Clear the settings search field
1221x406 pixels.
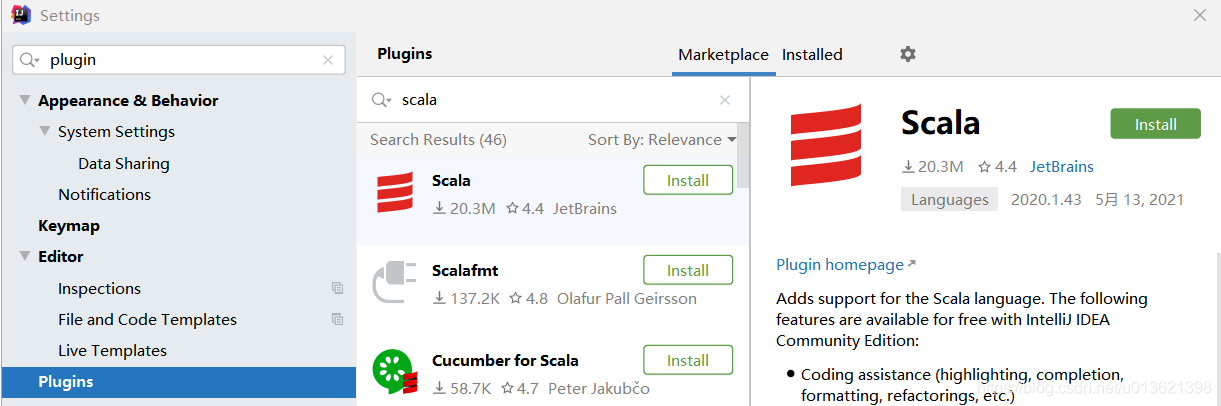328,60
